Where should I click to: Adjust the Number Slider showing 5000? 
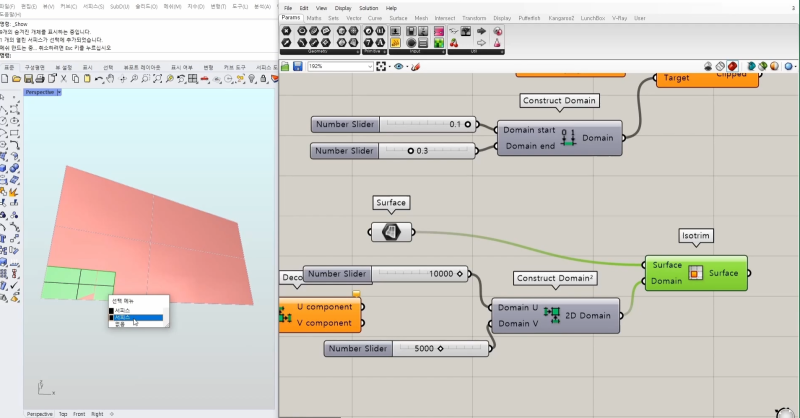[x=406, y=349]
